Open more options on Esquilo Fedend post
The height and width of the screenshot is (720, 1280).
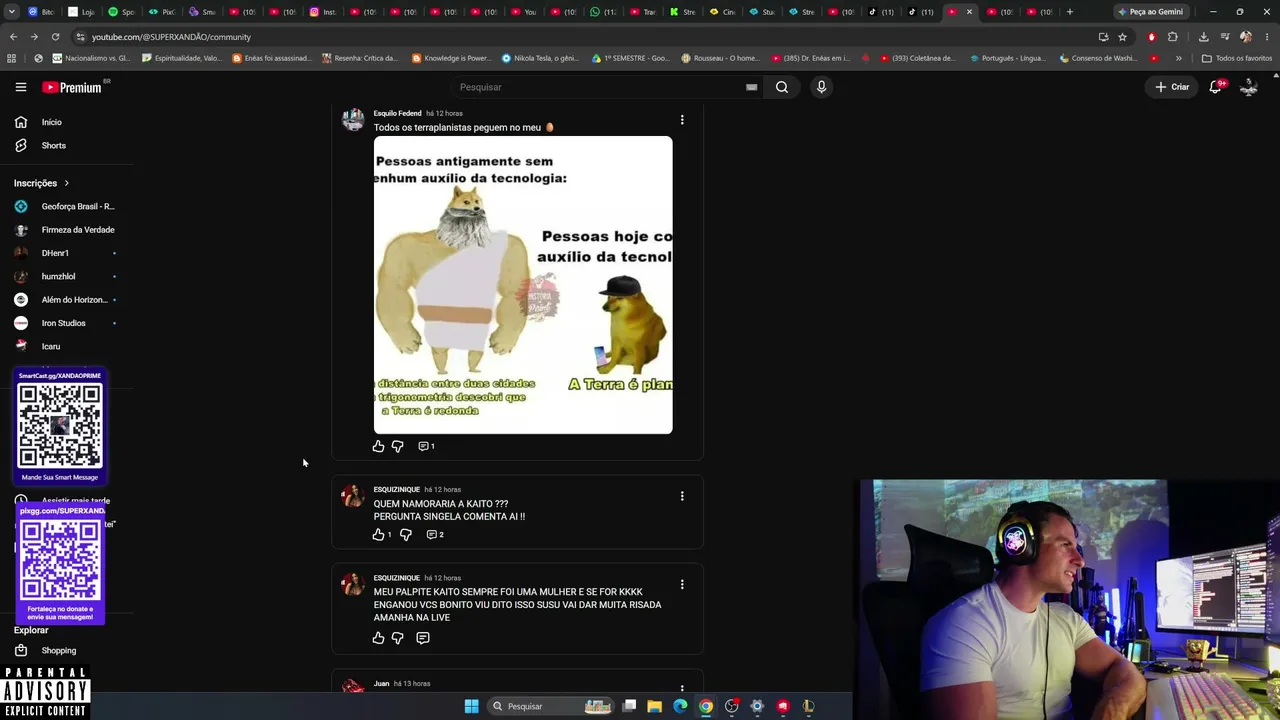682,120
